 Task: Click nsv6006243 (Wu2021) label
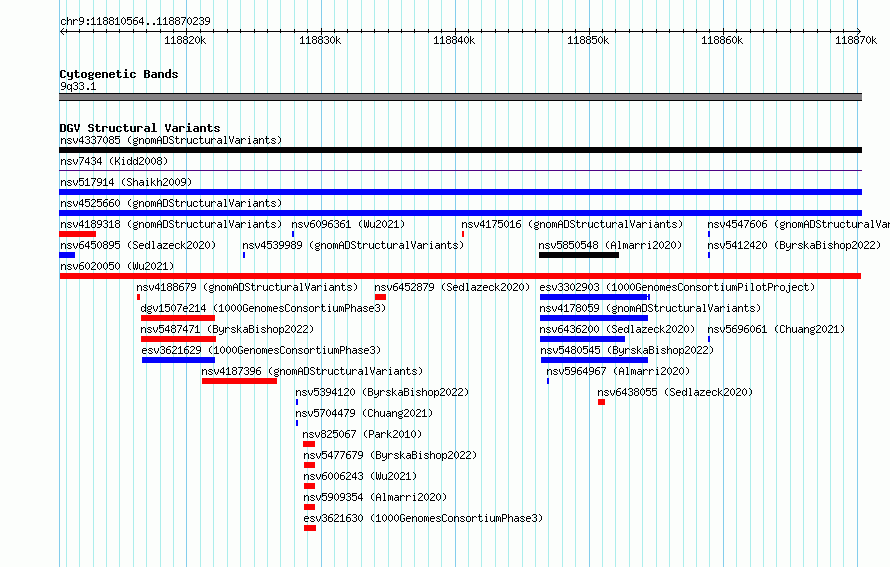click(x=360, y=476)
